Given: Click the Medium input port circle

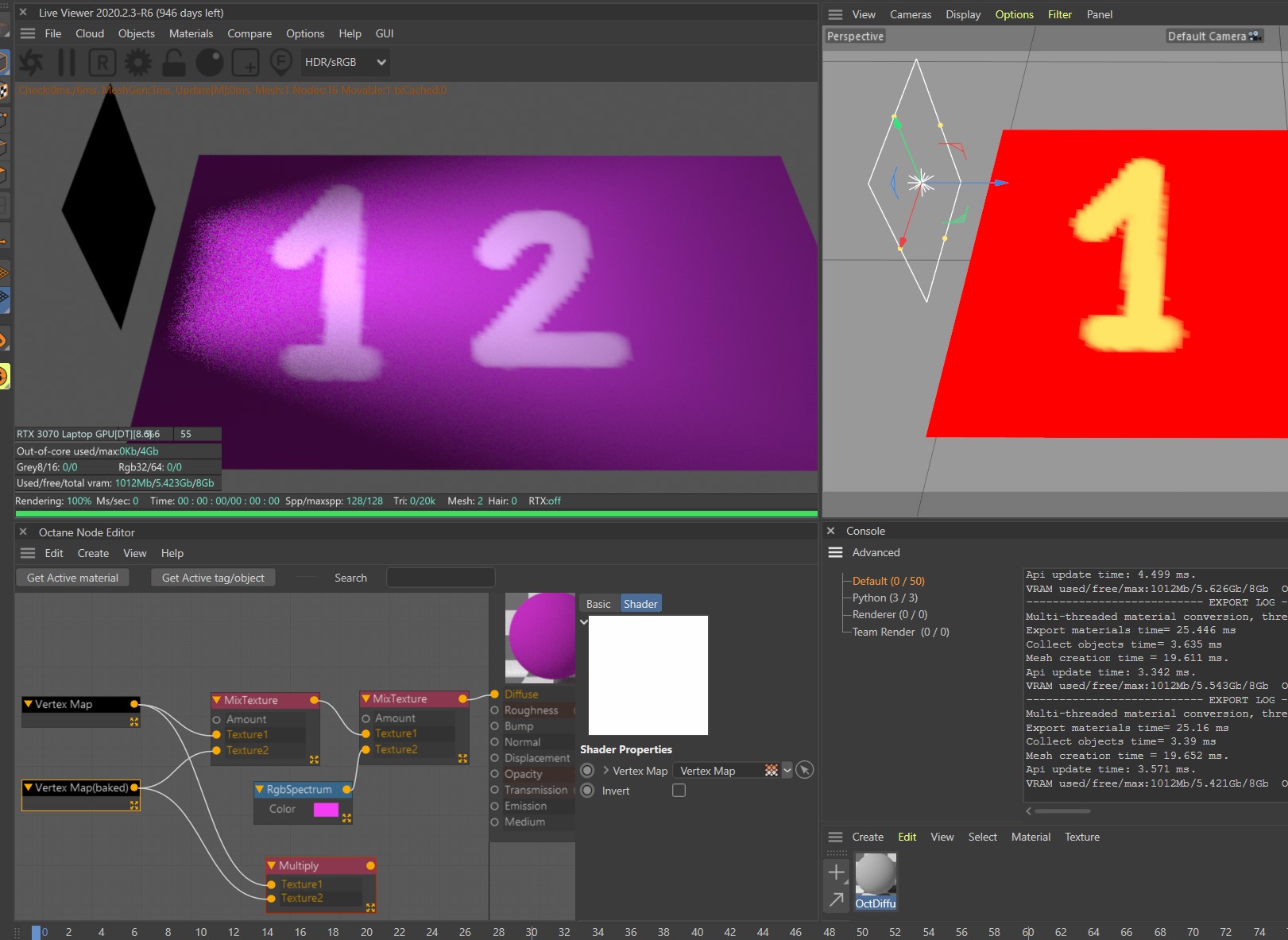Looking at the screenshot, I should [494, 822].
